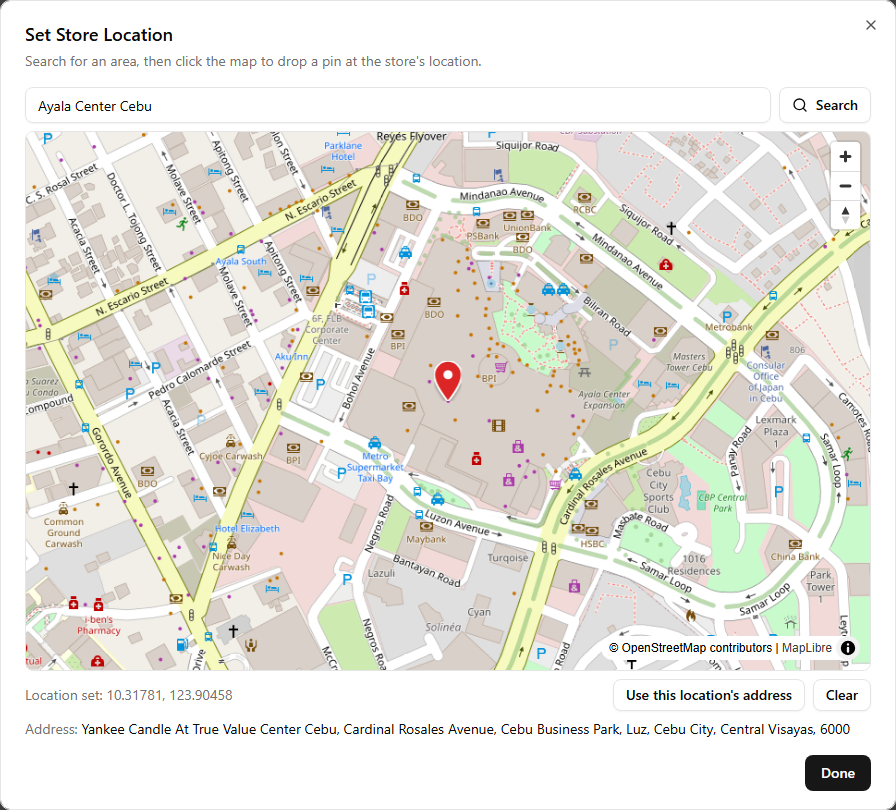Click the fuel pump icon at bottom left
This screenshot has height=810, width=896.
click(182, 644)
